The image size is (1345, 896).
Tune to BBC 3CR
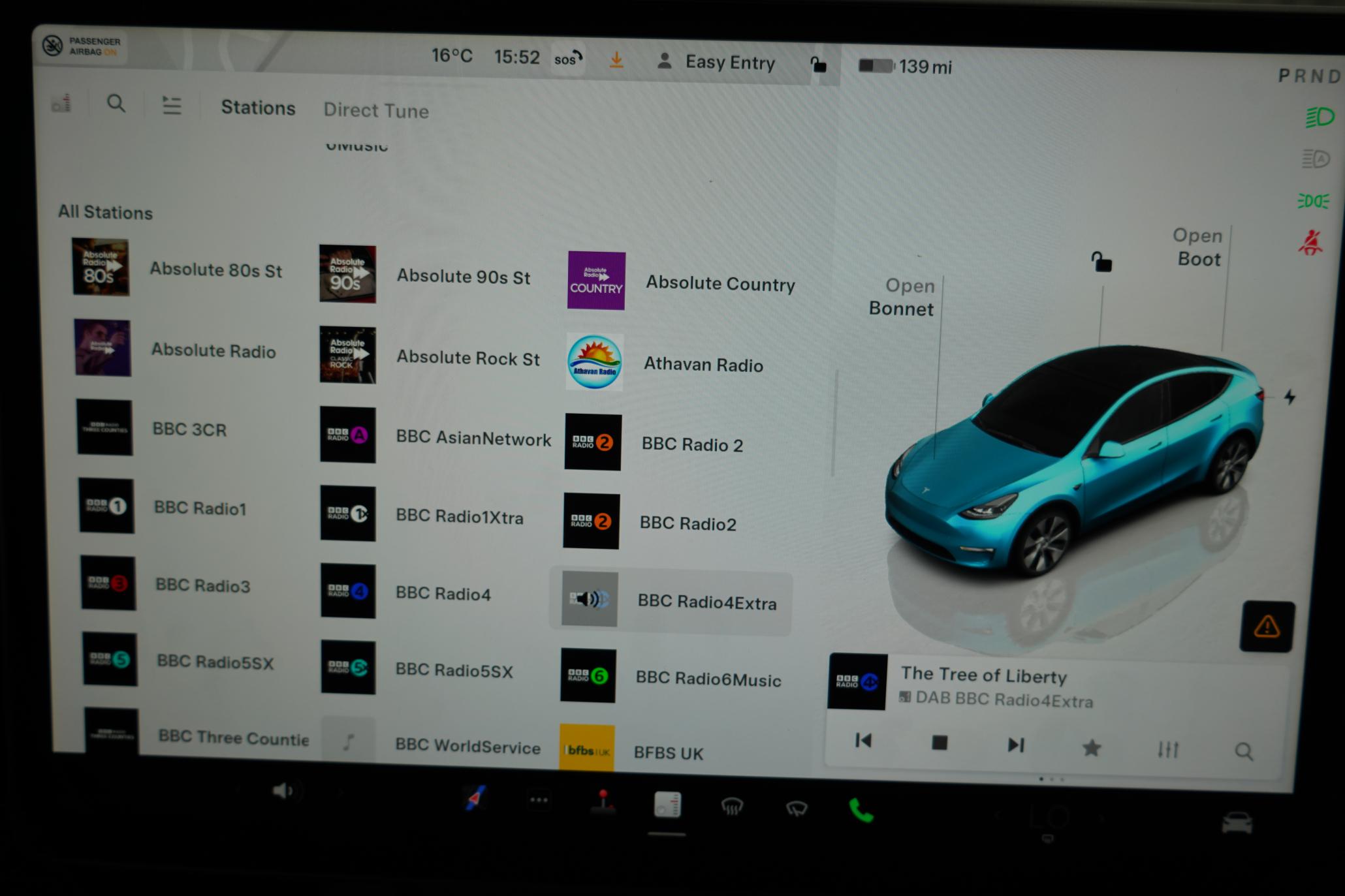click(152, 428)
